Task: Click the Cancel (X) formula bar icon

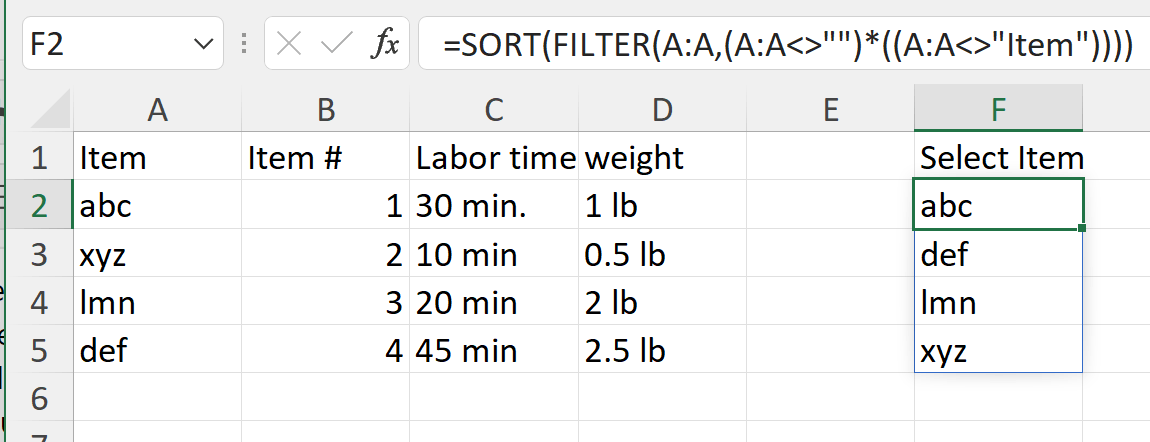Action: pyautogui.click(x=289, y=45)
